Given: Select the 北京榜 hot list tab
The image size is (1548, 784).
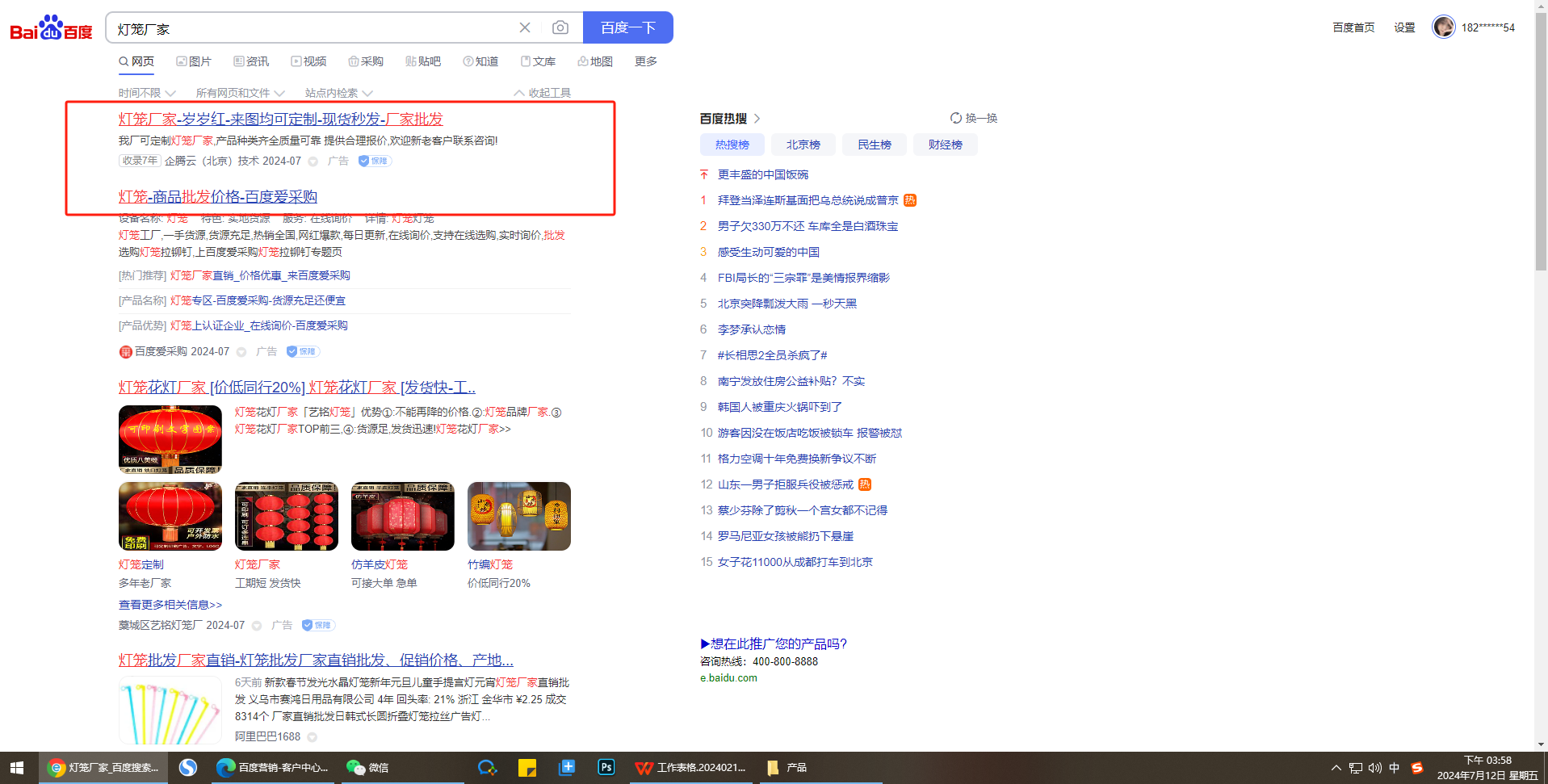Looking at the screenshot, I should (x=803, y=145).
